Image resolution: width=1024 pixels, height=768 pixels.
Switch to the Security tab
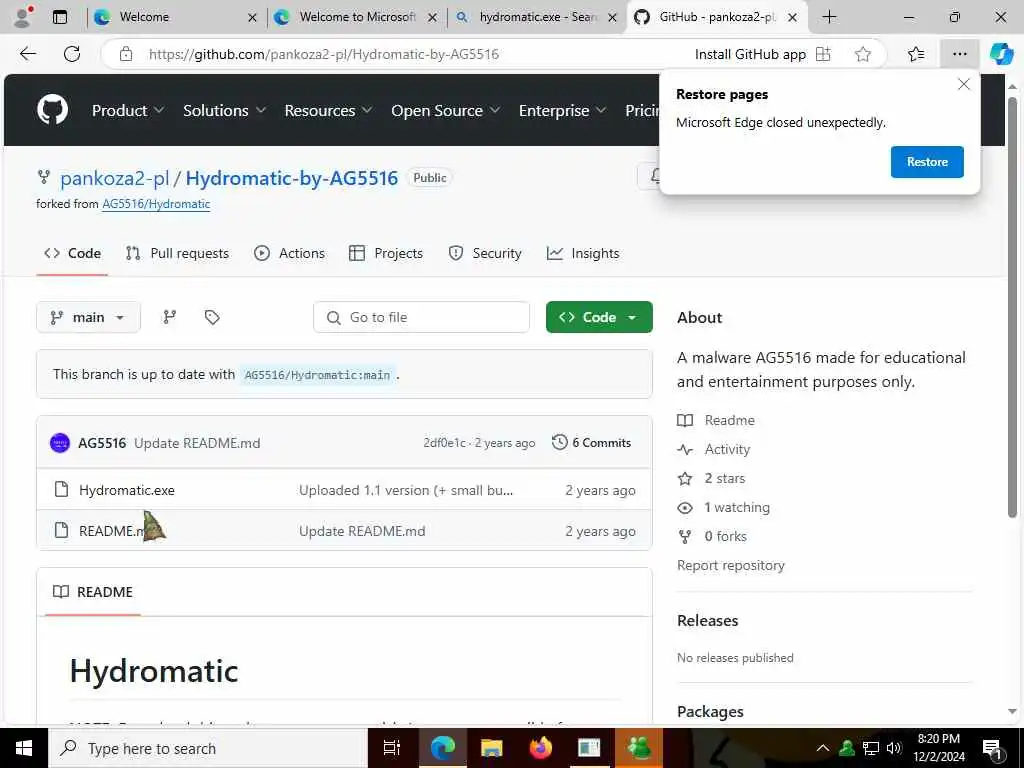coord(485,253)
